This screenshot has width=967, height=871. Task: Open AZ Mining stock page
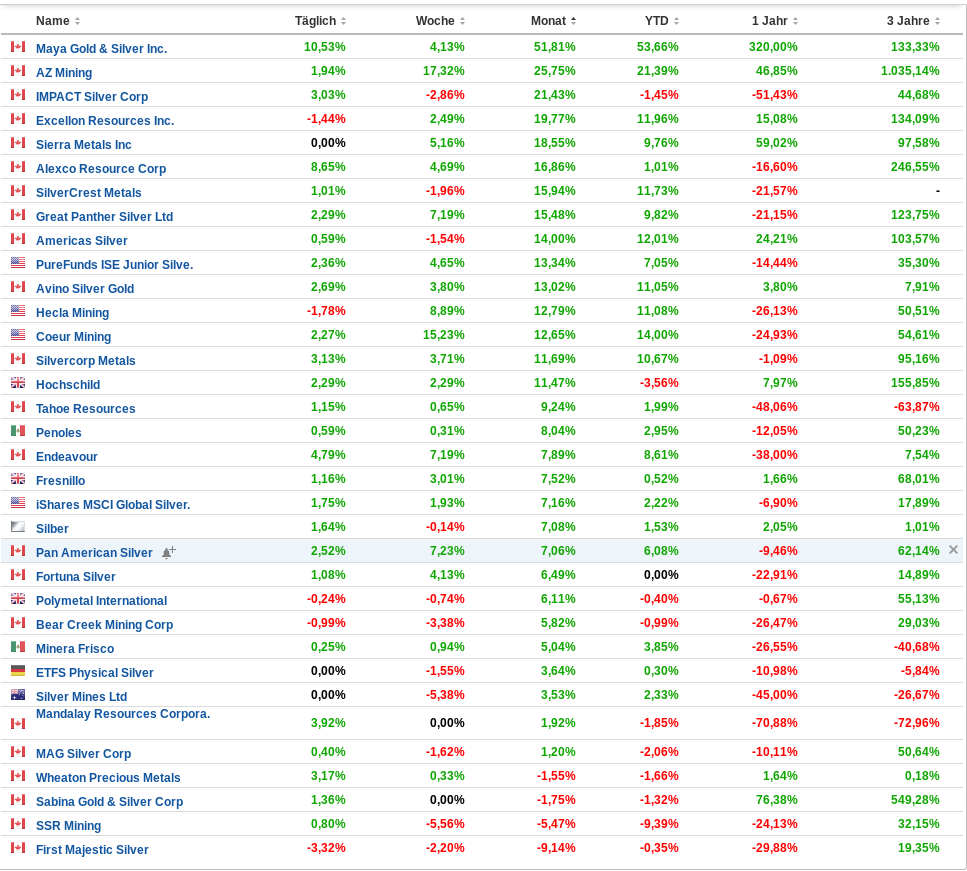tap(64, 73)
